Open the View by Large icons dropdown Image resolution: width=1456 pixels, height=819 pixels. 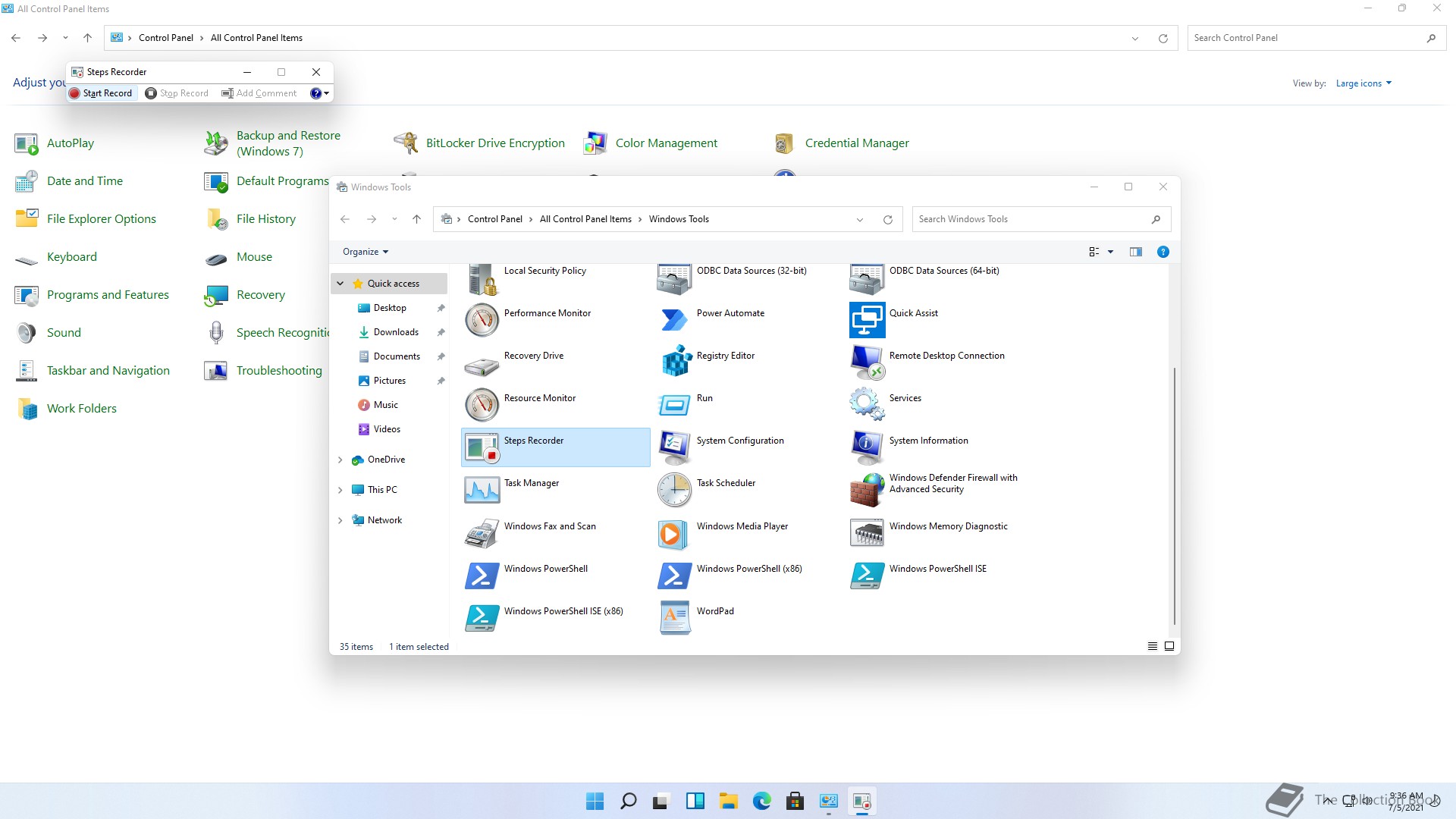click(x=1363, y=83)
